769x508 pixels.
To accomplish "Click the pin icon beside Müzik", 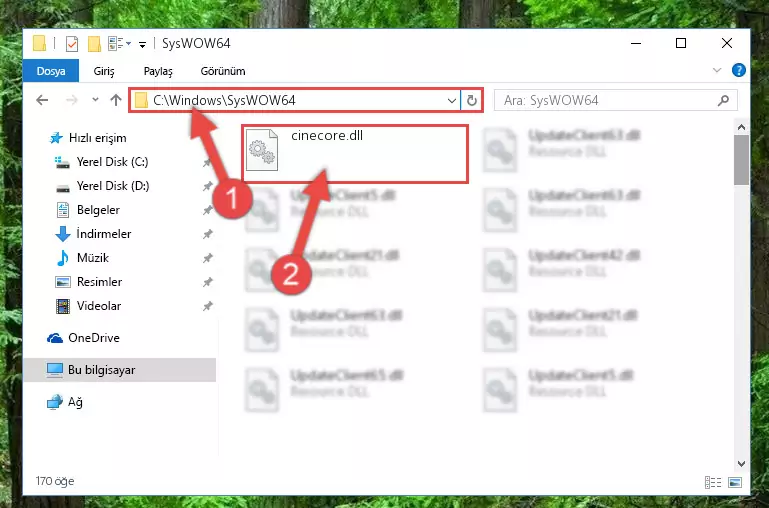I will 207,258.
